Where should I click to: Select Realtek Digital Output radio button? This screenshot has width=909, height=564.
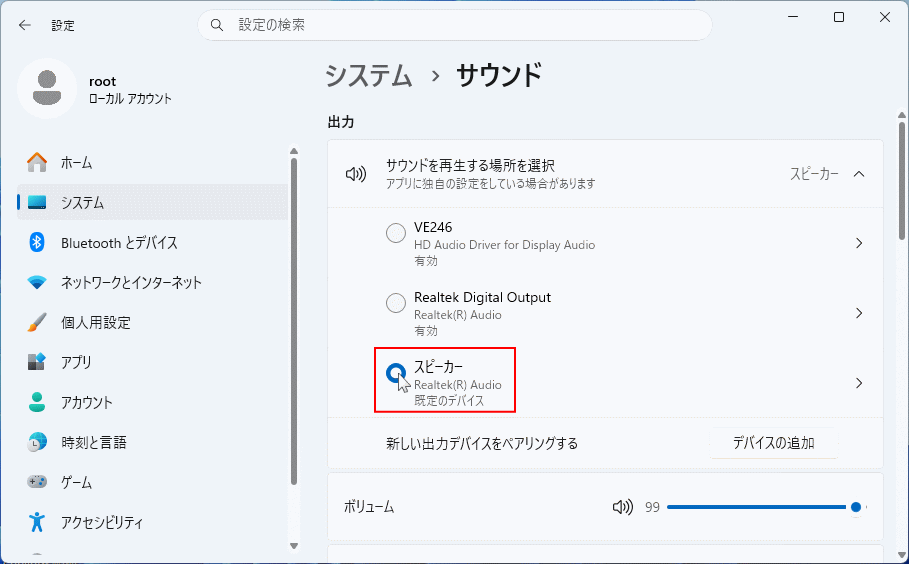pyautogui.click(x=396, y=303)
